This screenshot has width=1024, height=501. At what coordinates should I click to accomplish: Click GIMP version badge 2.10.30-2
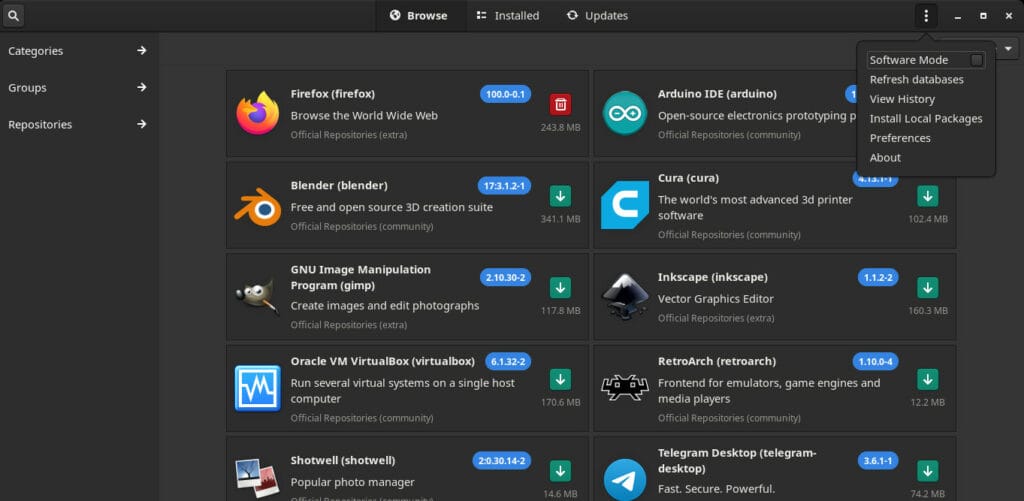coord(505,278)
